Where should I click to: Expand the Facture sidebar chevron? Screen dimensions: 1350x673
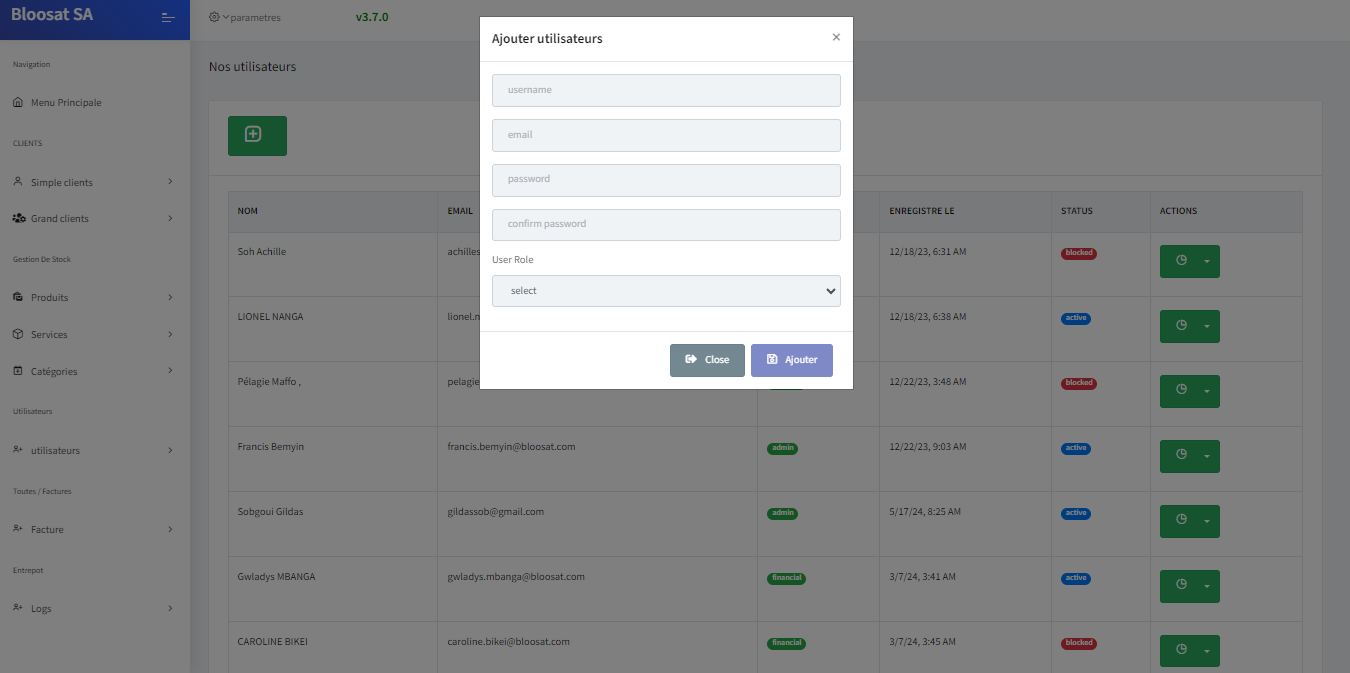tap(170, 529)
